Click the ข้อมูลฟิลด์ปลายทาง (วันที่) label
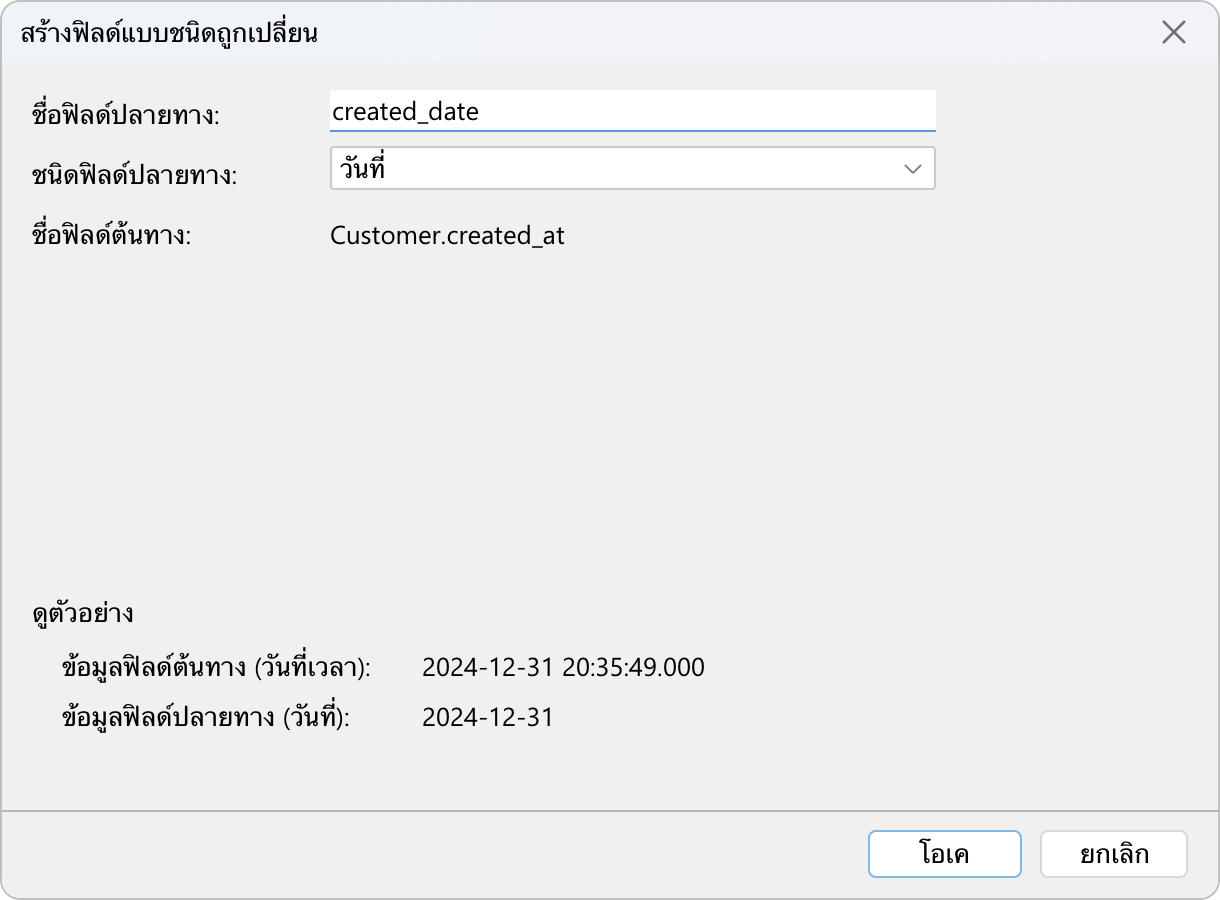The image size is (1220, 900). [x=206, y=717]
